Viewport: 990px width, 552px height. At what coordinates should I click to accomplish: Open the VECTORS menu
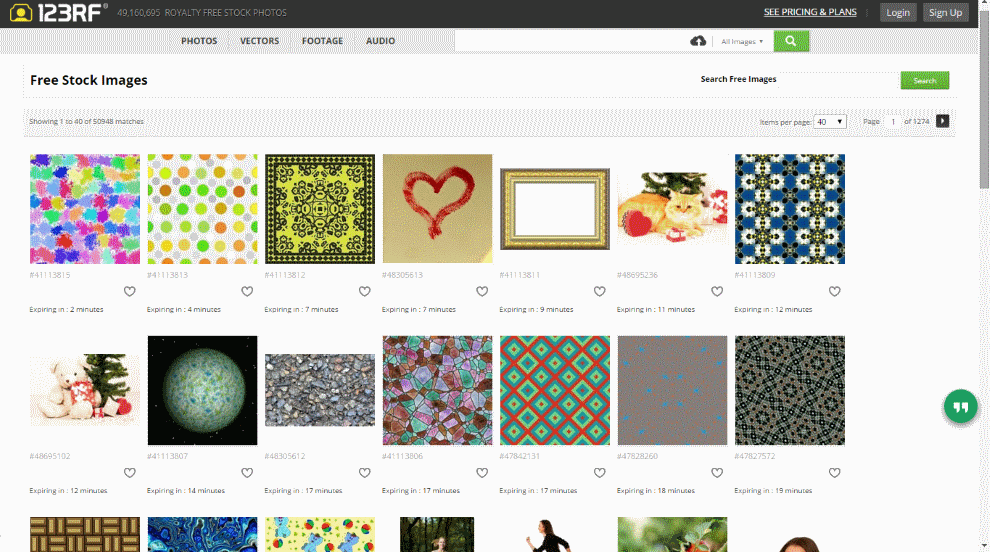tap(259, 41)
